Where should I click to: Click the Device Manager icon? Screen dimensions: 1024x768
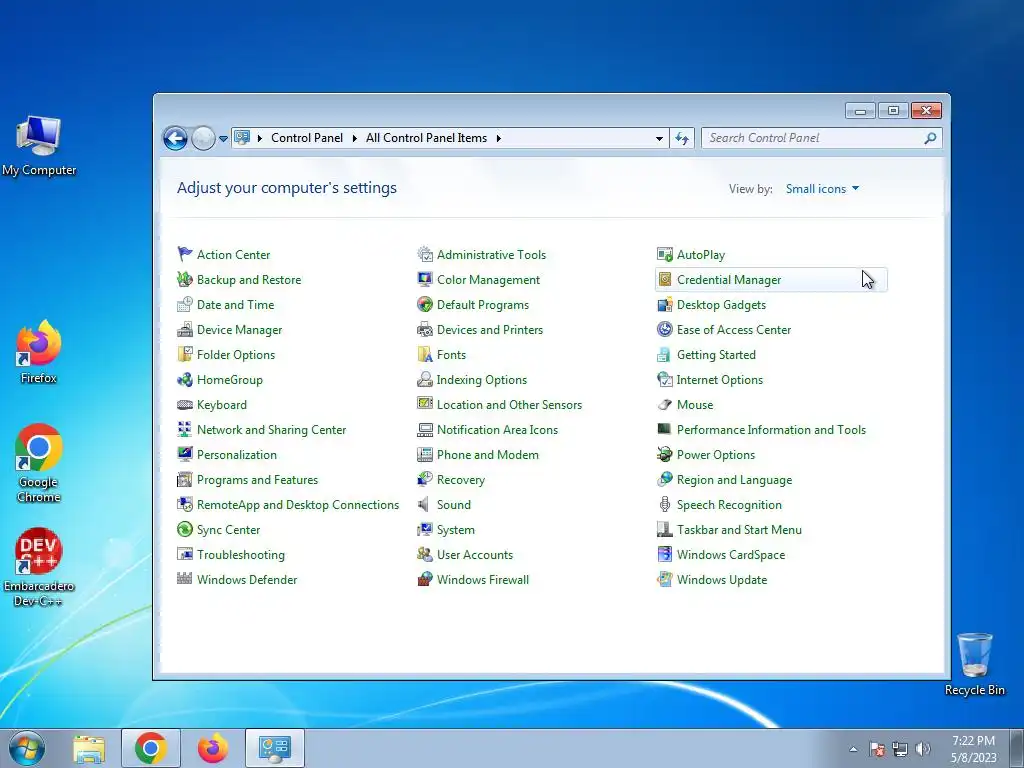pos(185,329)
